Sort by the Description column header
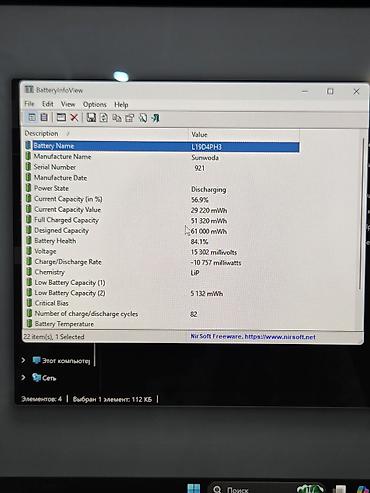Viewport: 370px width, 493px height. [x=105, y=133]
